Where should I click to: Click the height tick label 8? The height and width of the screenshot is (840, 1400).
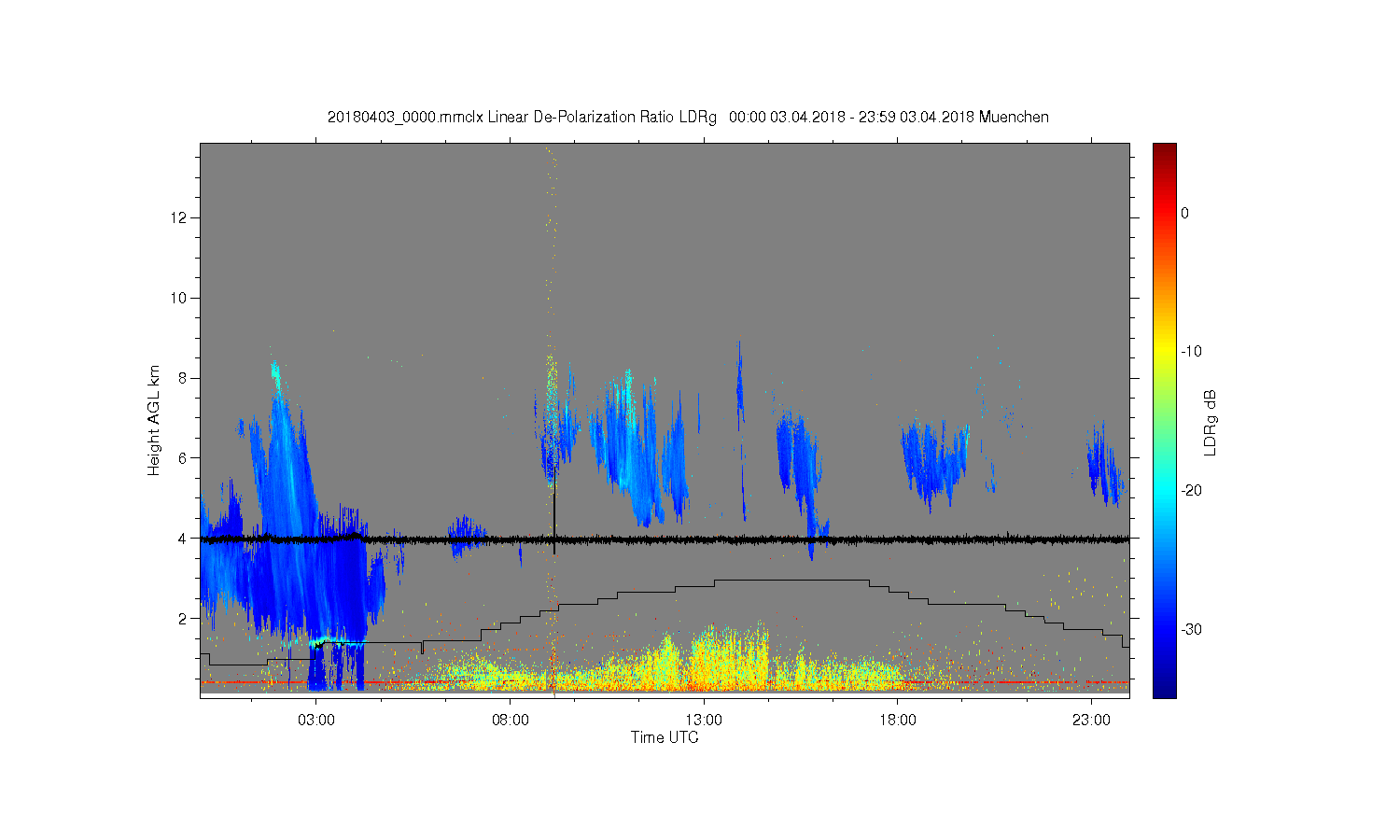click(184, 378)
